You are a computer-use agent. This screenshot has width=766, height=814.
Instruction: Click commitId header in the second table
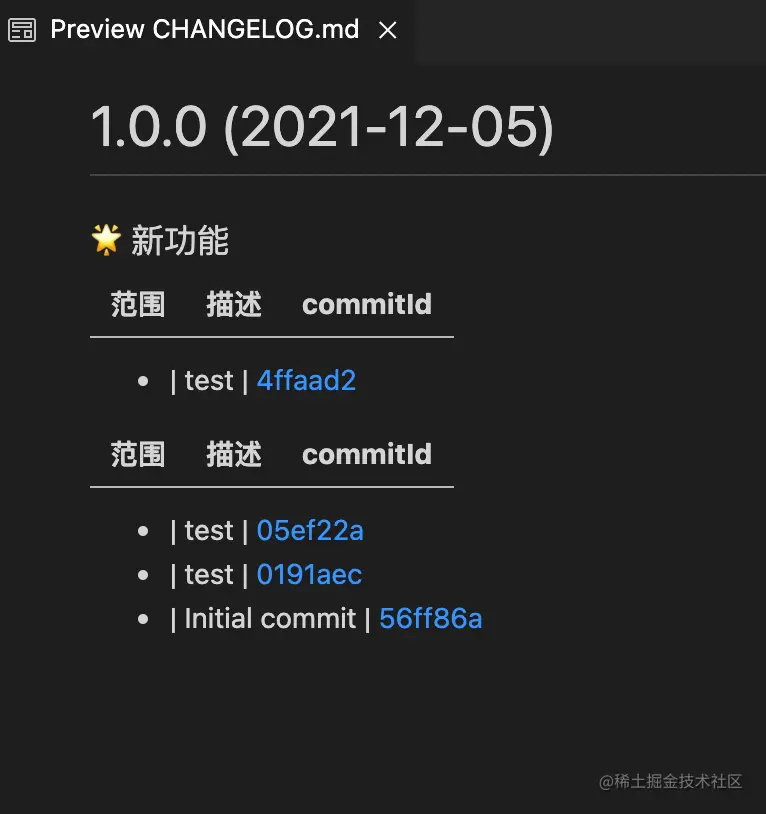pos(367,454)
